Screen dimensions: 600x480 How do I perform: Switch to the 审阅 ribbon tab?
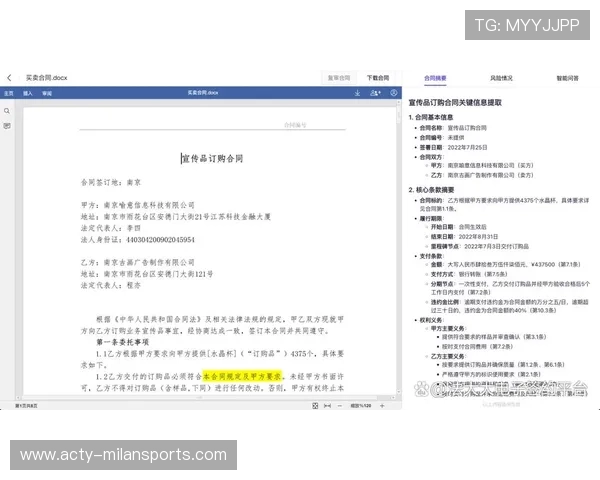click(47, 93)
